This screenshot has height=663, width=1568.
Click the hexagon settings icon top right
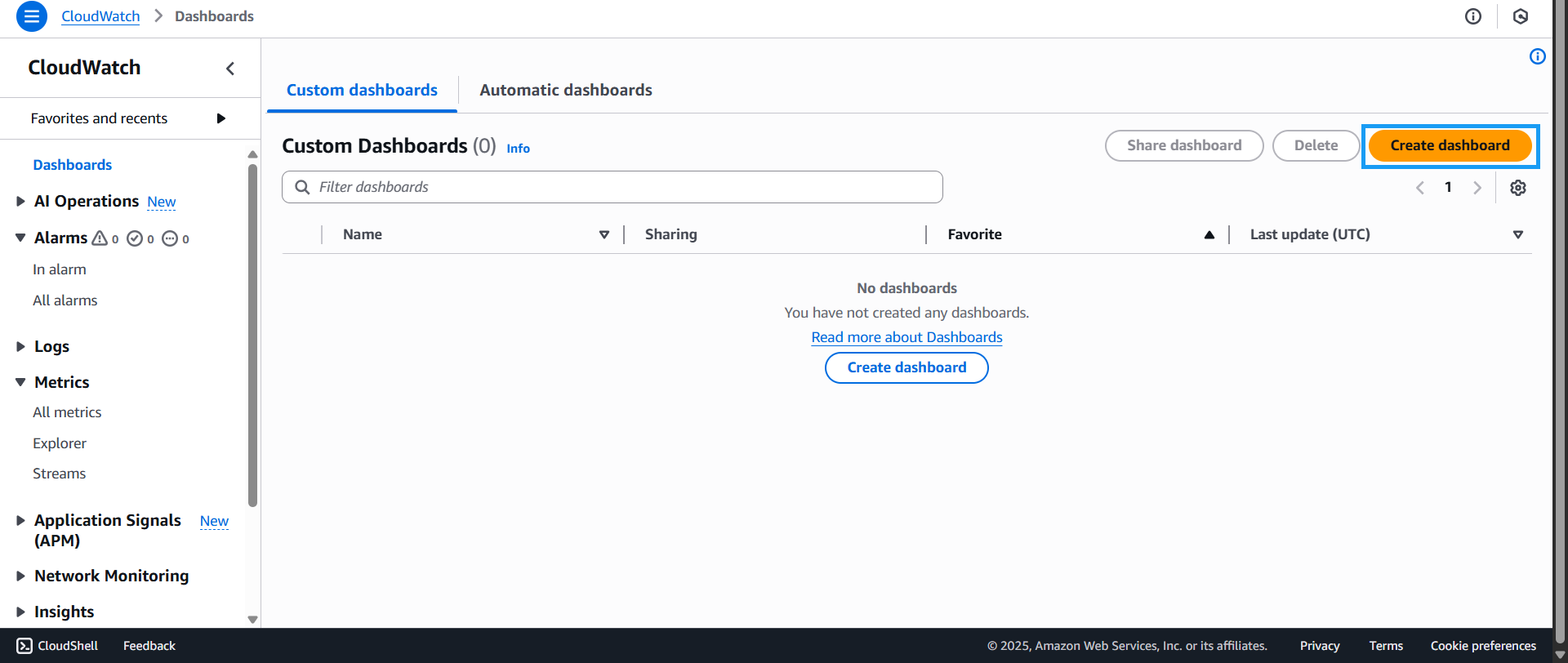click(1520, 16)
